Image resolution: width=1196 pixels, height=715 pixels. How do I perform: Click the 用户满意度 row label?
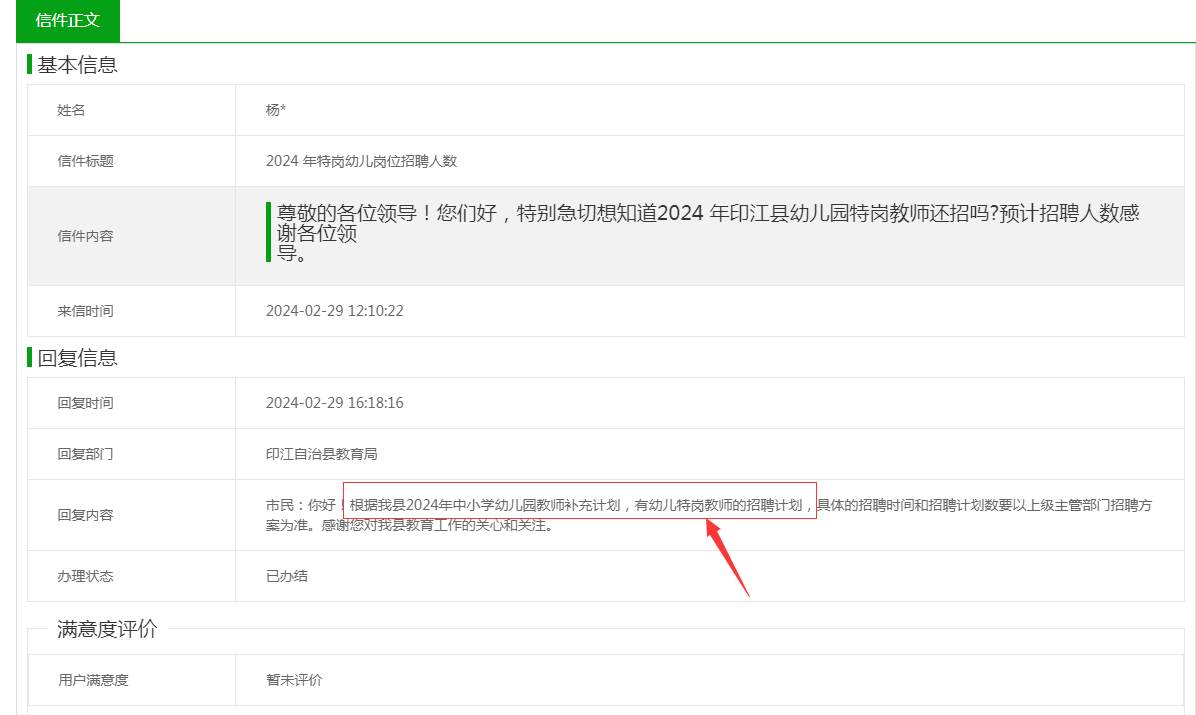[93, 680]
